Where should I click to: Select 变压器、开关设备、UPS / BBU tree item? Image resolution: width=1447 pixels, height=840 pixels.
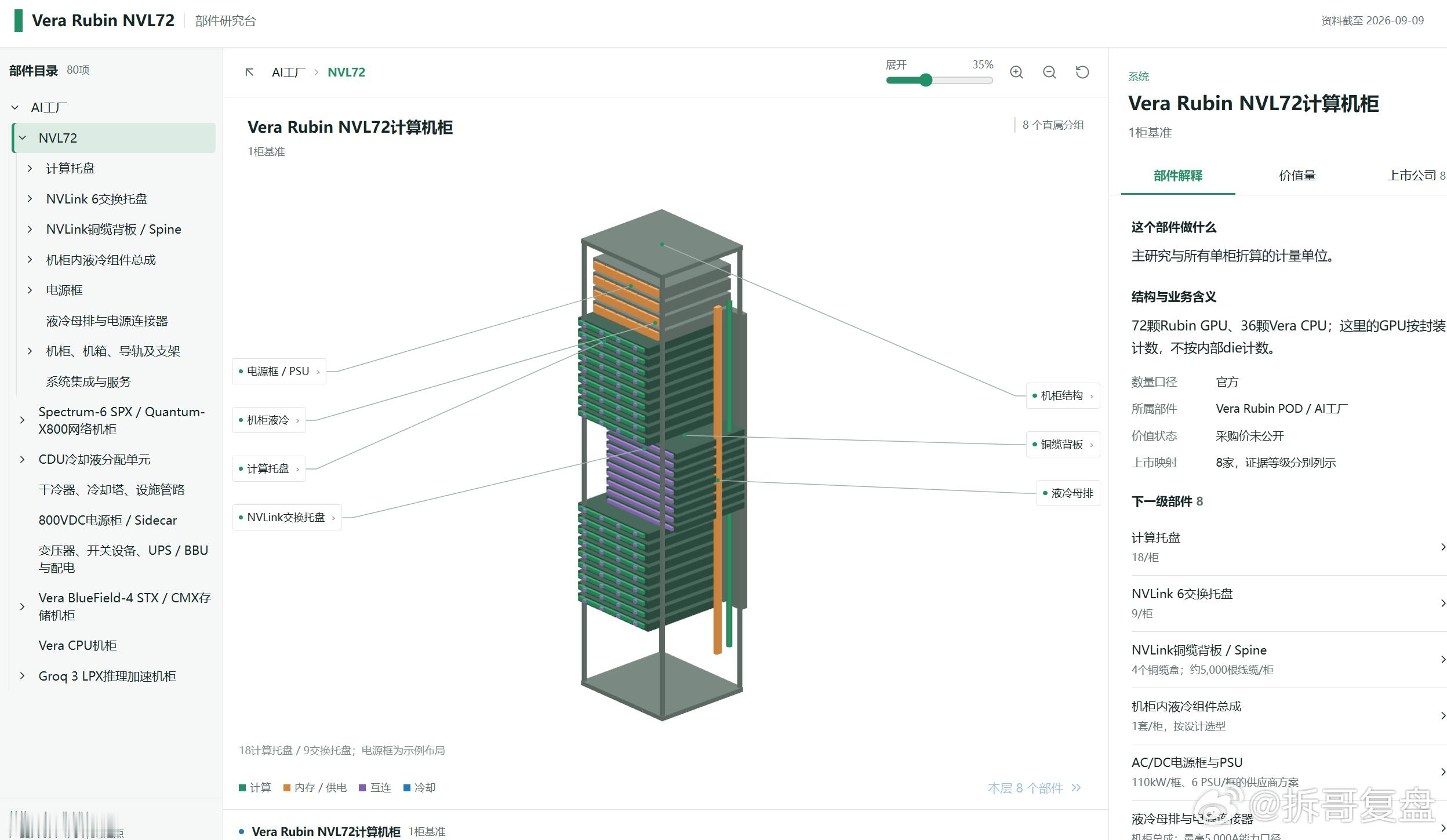(123, 559)
